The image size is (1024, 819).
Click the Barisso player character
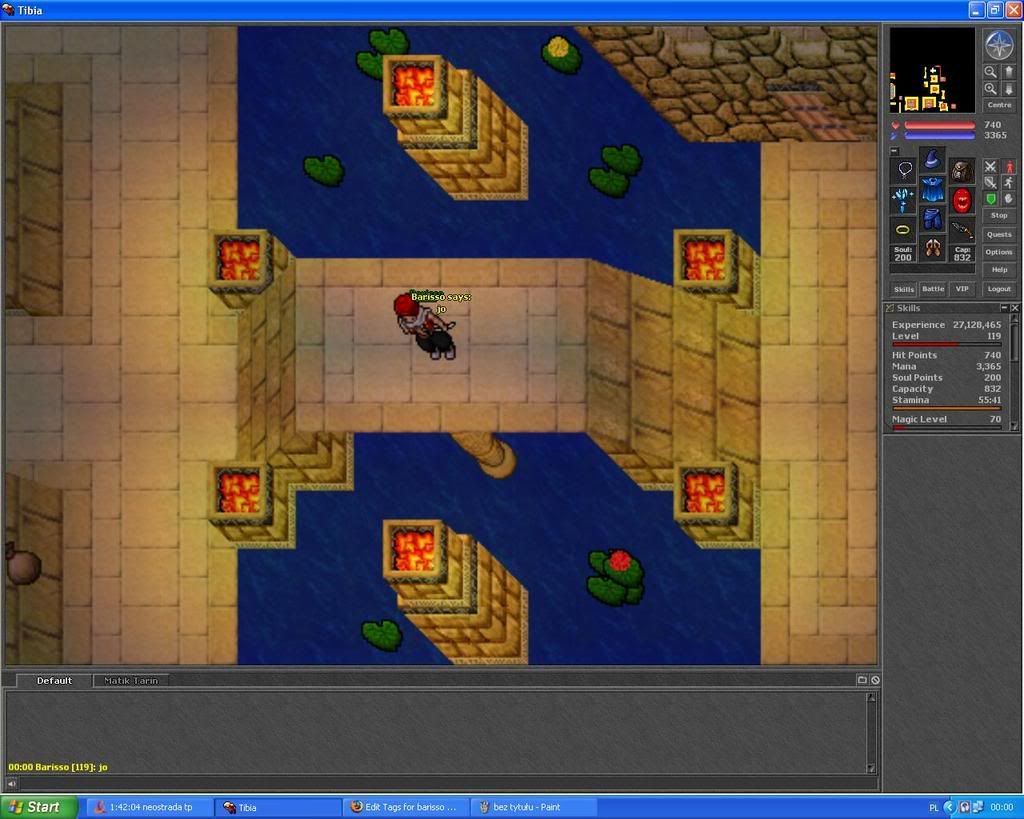pyautogui.click(x=426, y=326)
